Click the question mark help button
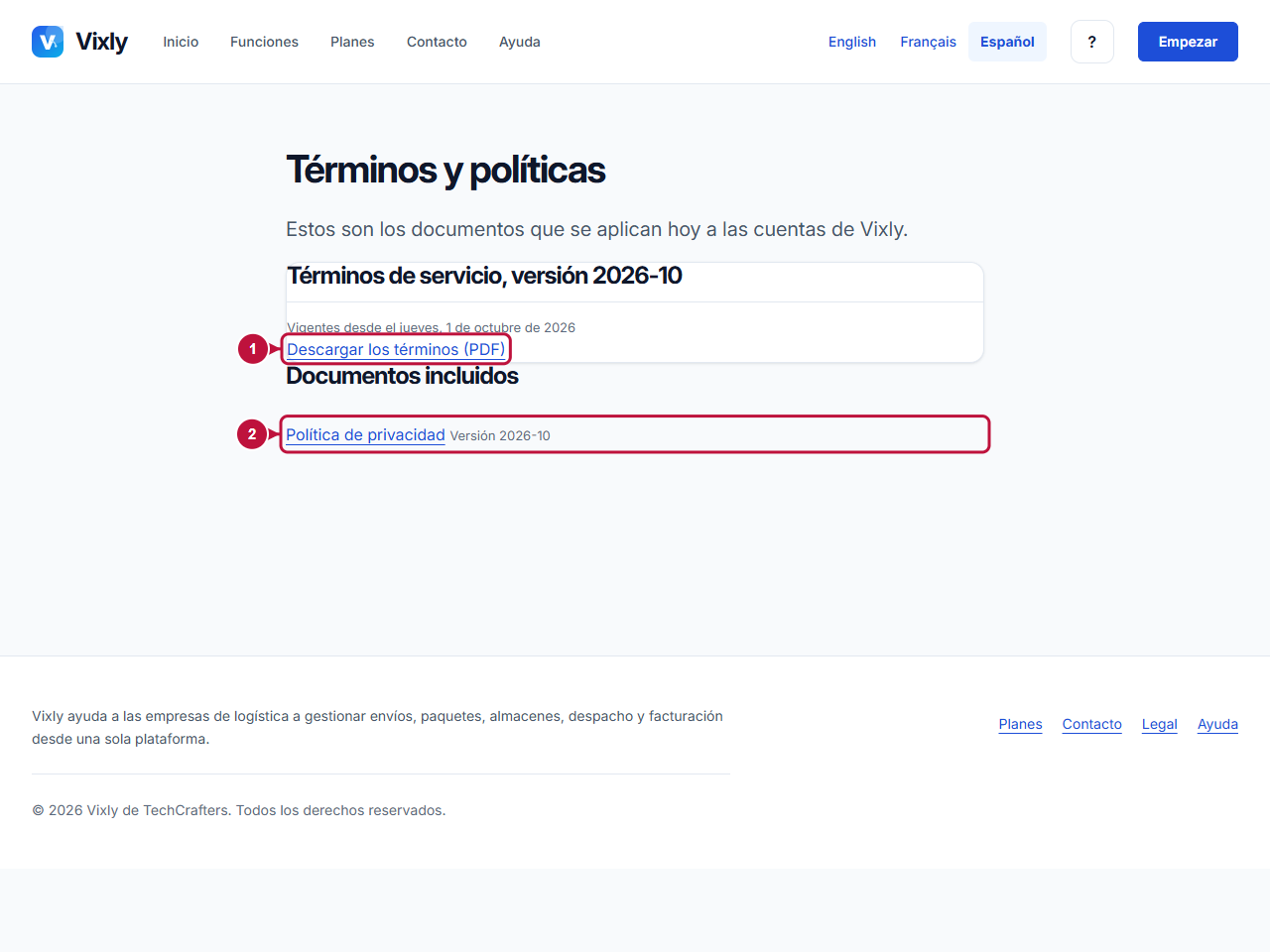Viewport: 1270px width, 952px height. point(1092,42)
